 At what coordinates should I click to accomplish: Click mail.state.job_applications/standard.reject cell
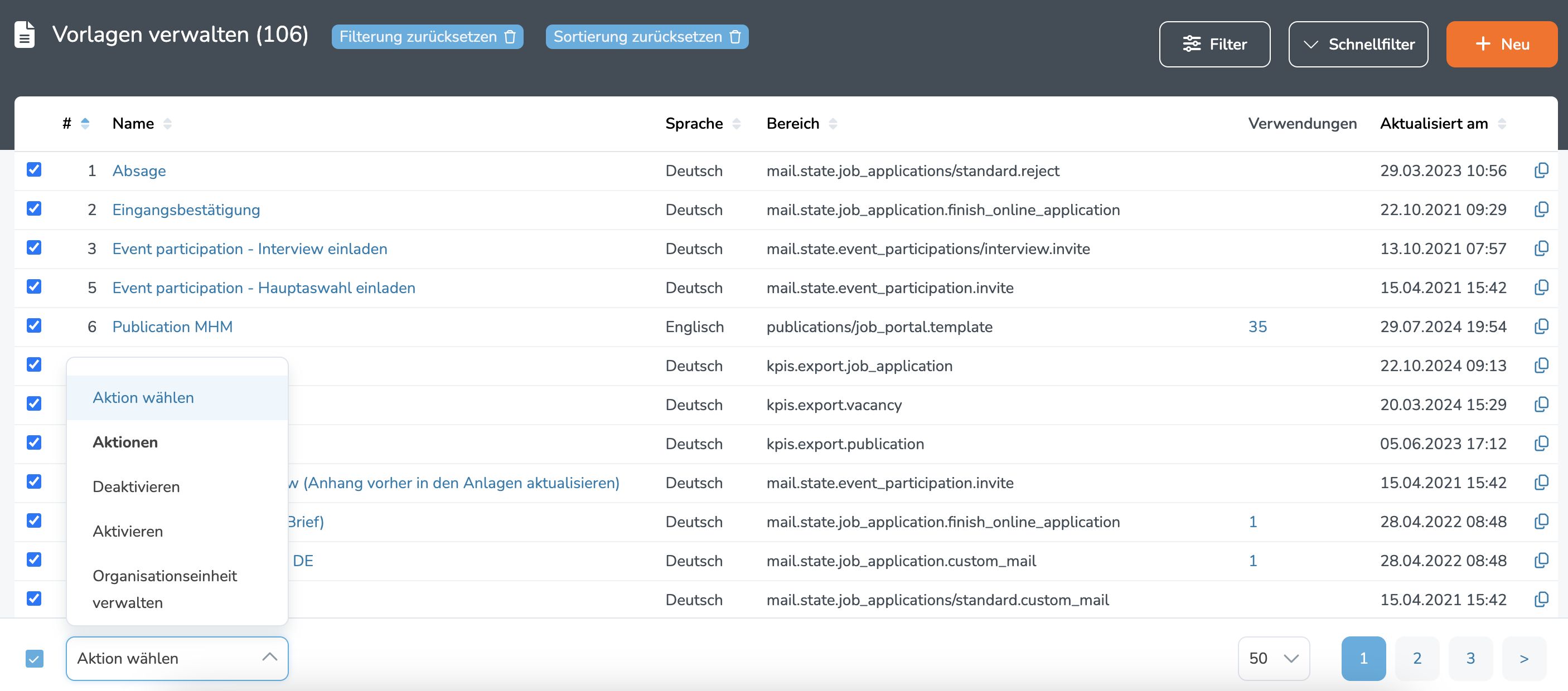pos(912,171)
